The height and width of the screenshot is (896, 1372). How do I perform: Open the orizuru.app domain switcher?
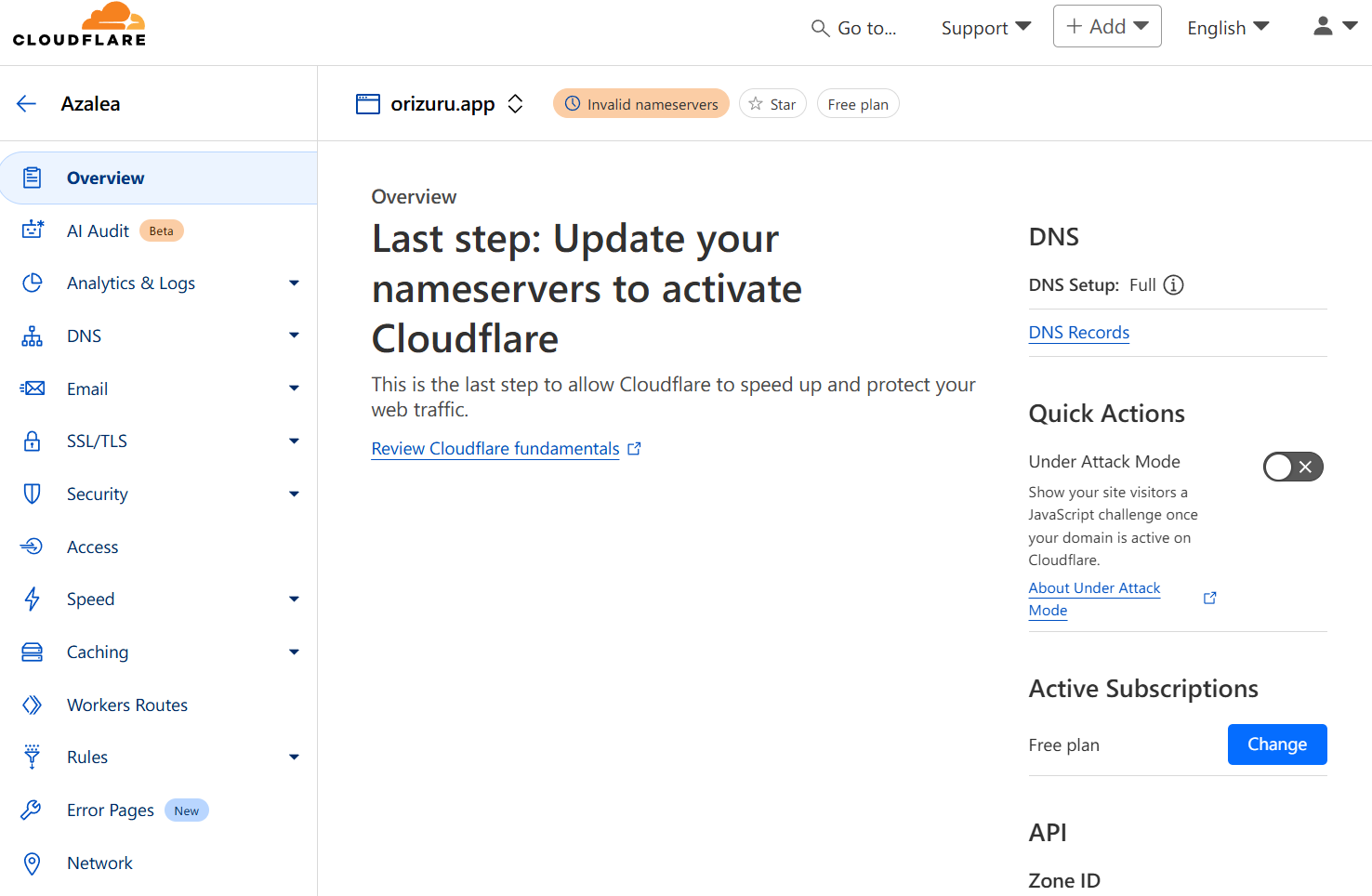(516, 104)
